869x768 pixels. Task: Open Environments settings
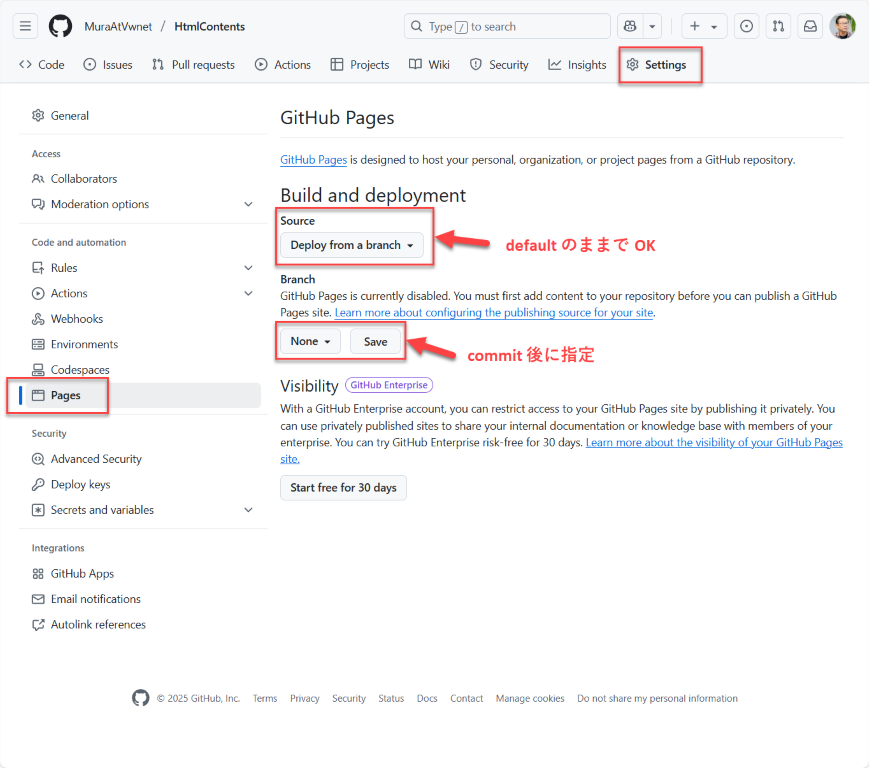pyautogui.click(x=143, y=345)
